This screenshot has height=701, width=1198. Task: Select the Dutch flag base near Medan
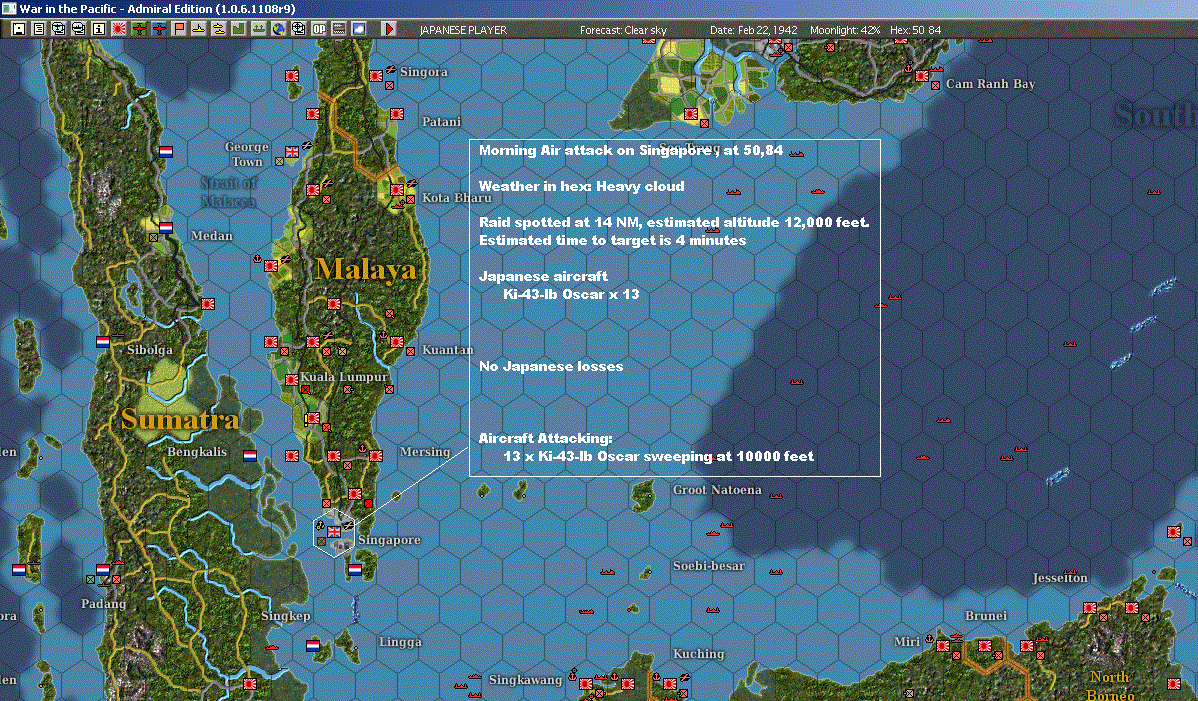[x=166, y=227]
